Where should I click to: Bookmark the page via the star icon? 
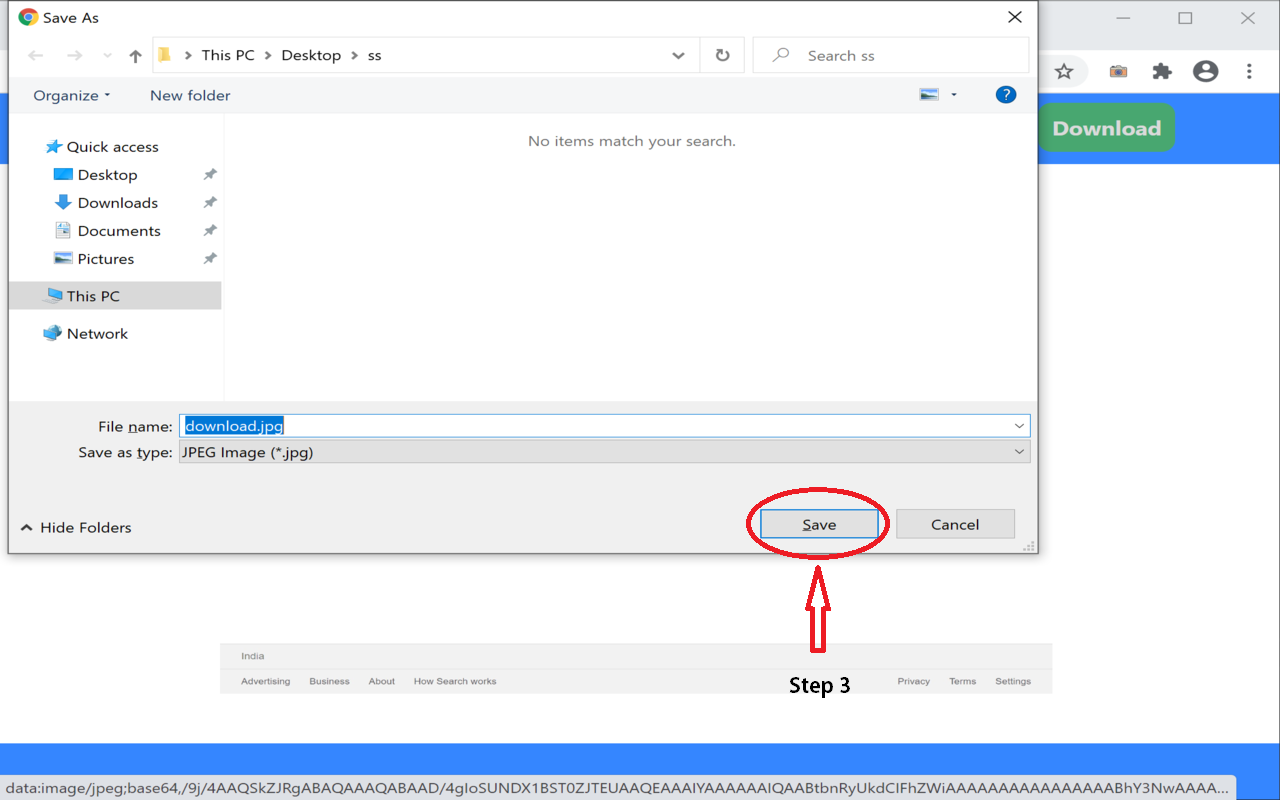1066,71
